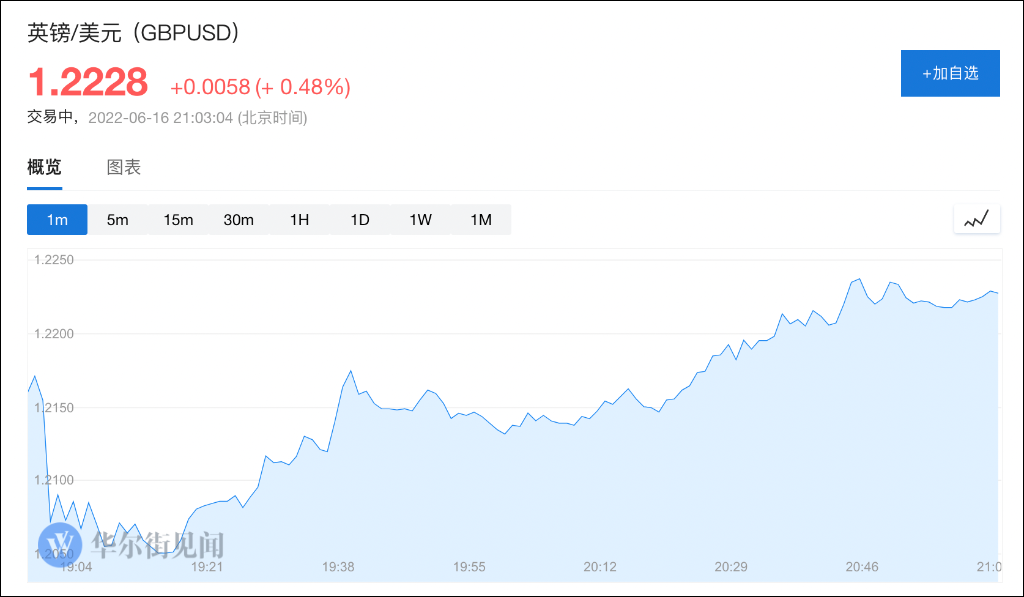Open the 概览 overview tab
This screenshot has height=597, width=1024.
click(44, 167)
